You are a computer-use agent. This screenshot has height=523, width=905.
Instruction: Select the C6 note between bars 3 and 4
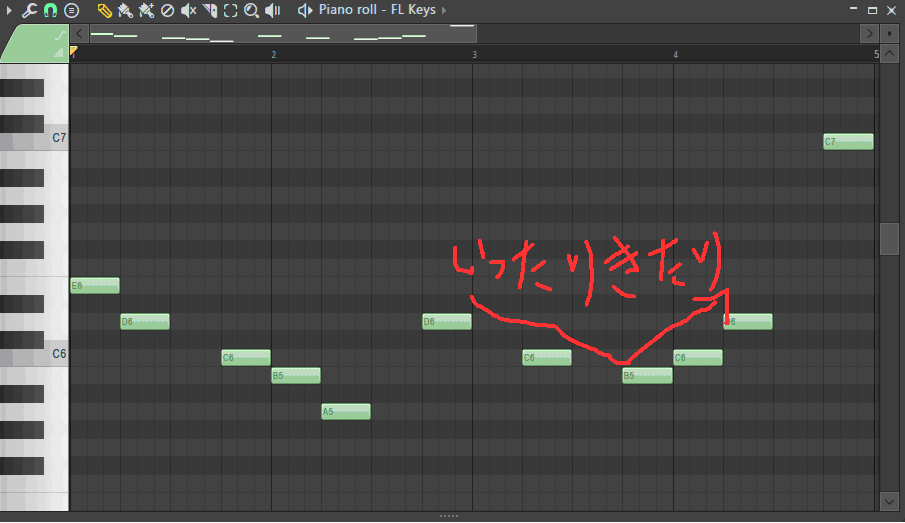point(547,357)
